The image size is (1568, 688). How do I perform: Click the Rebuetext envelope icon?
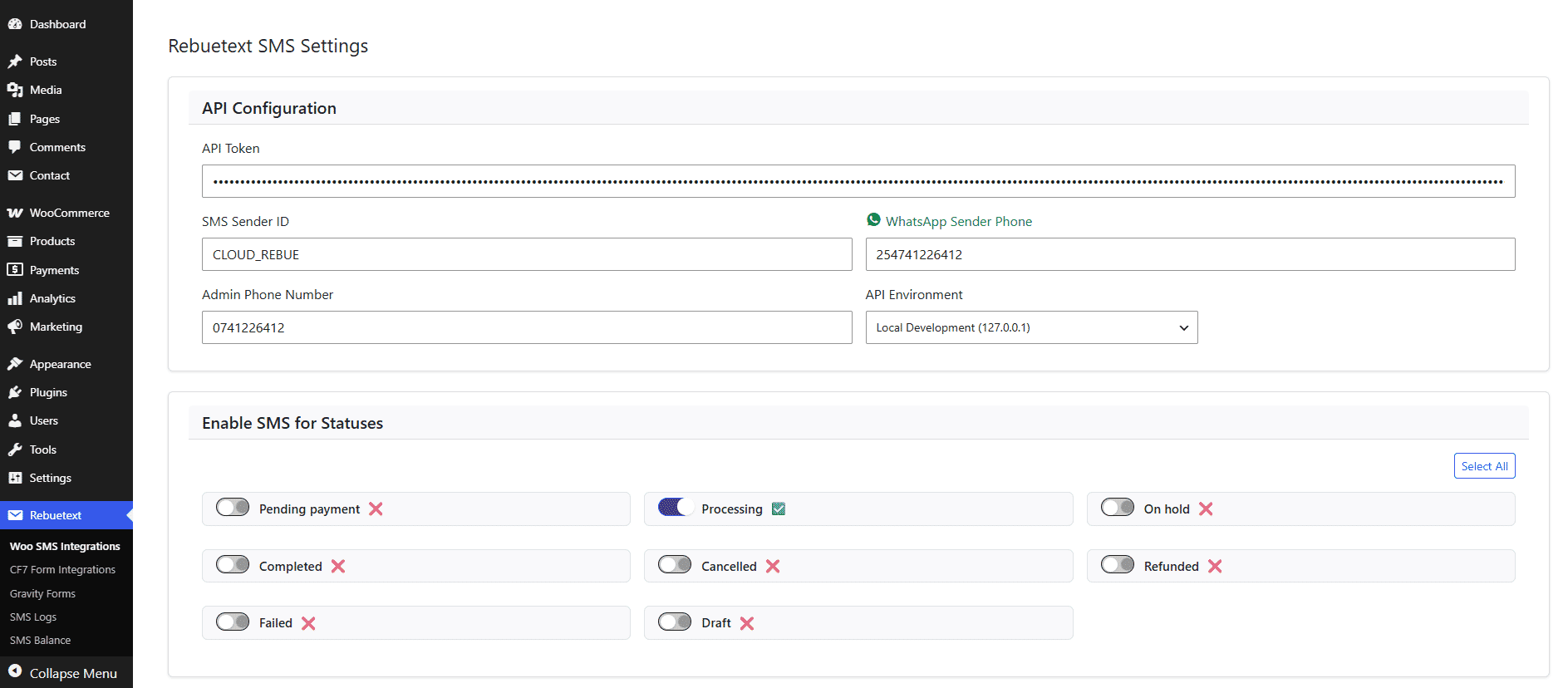15,515
